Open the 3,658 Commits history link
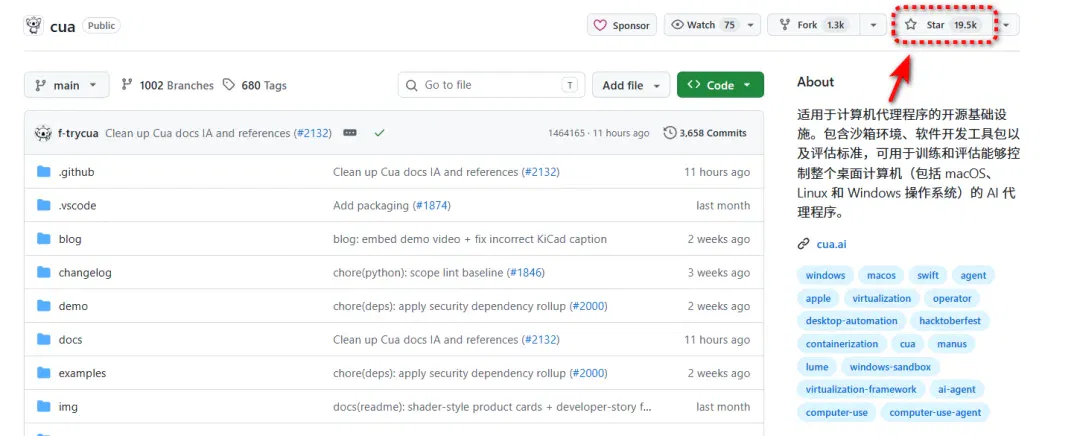This screenshot has width=1080, height=436. click(705, 133)
